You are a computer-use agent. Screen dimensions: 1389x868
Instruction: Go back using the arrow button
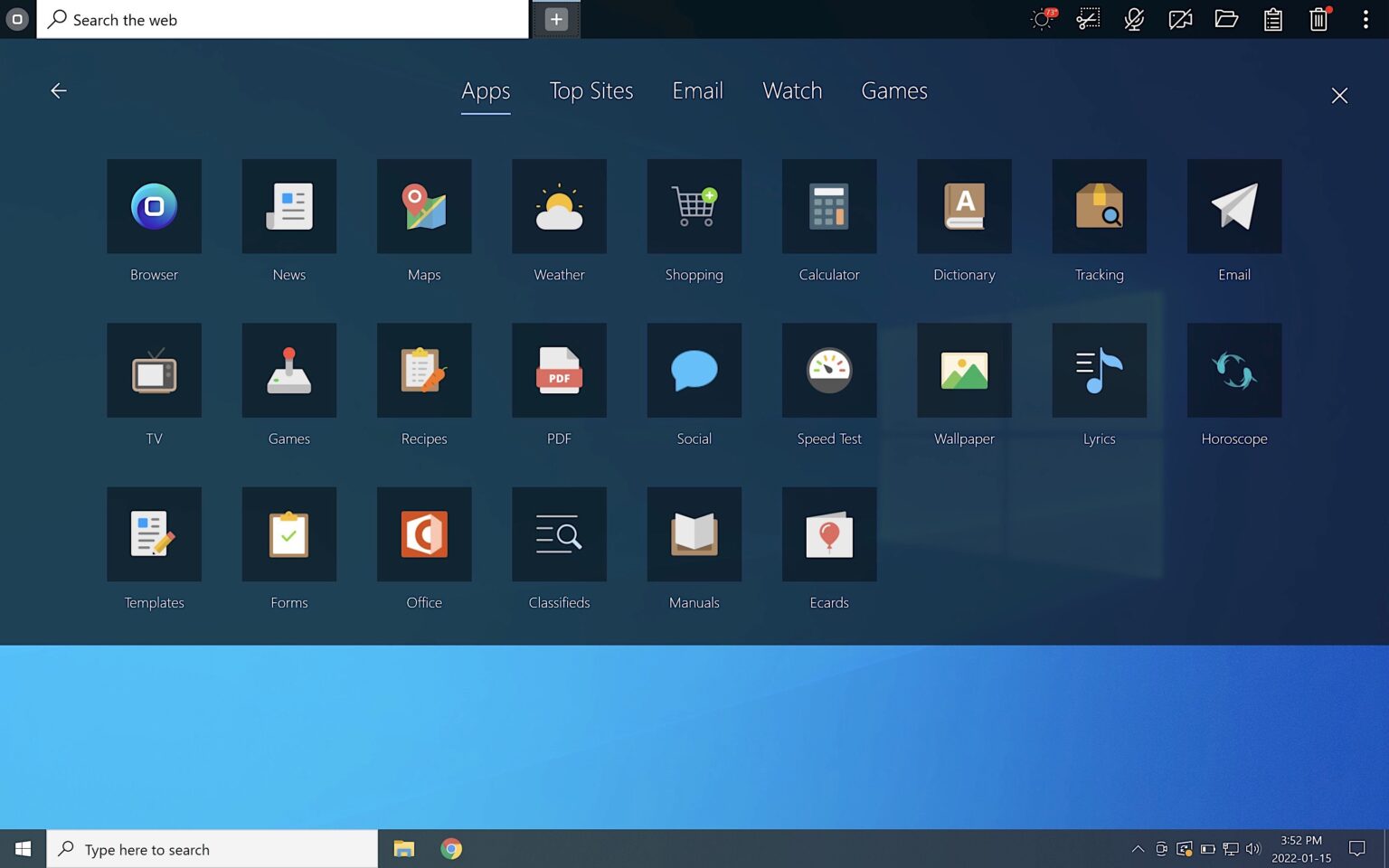pyautogui.click(x=58, y=90)
